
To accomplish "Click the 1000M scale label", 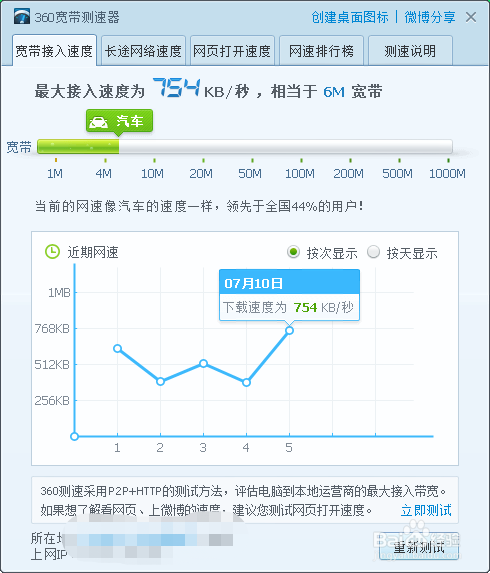I will (447, 173).
